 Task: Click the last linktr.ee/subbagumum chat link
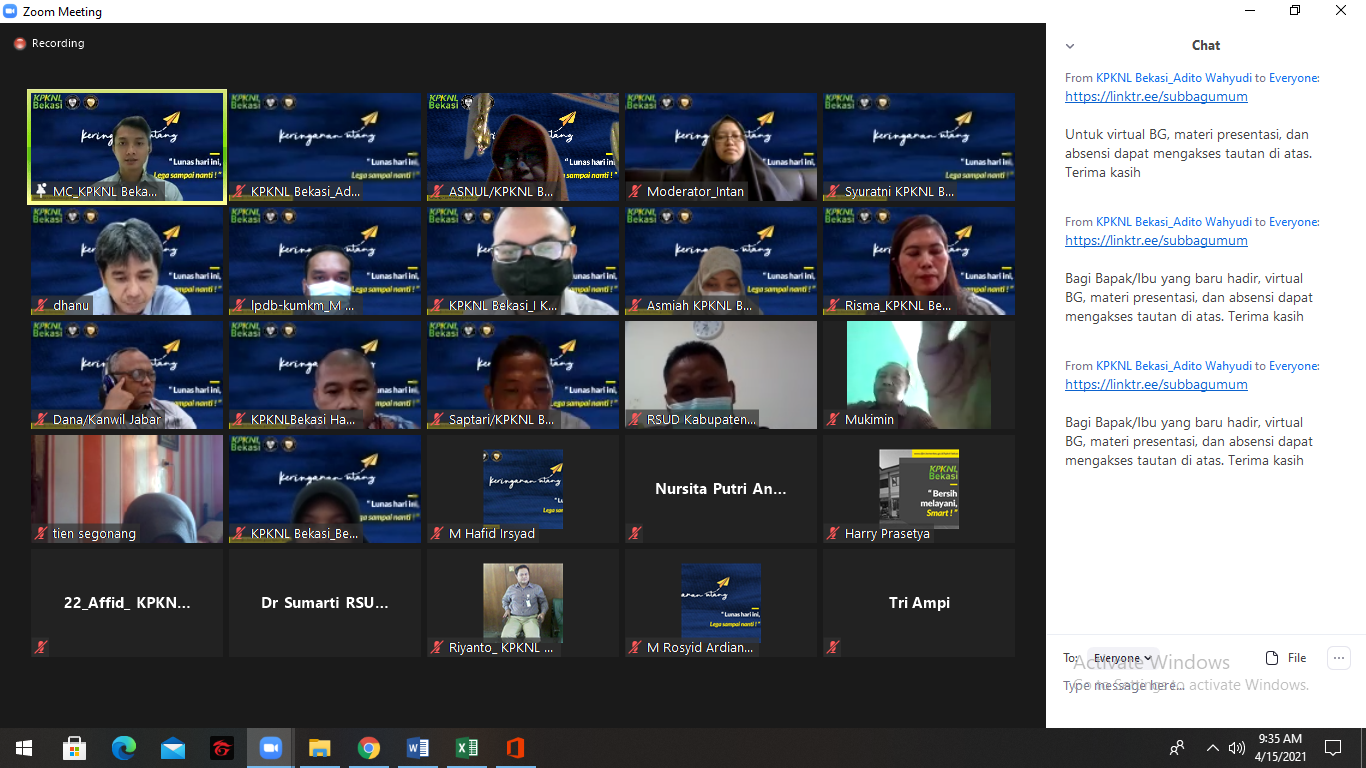(x=1156, y=385)
